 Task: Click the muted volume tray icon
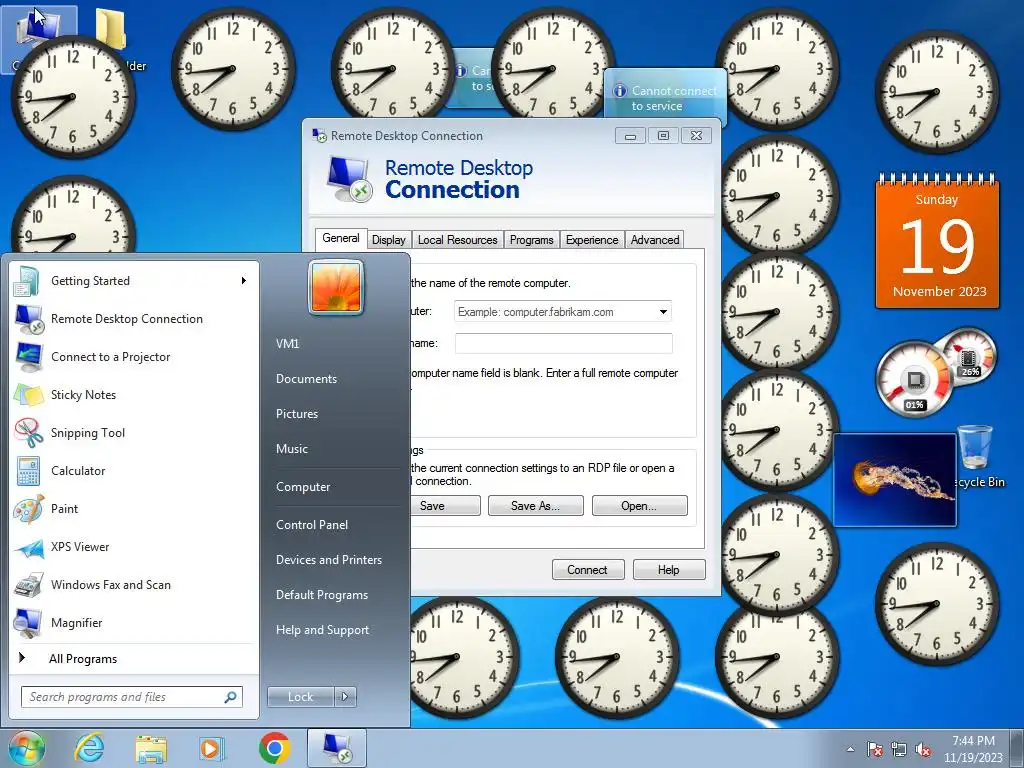tap(923, 749)
